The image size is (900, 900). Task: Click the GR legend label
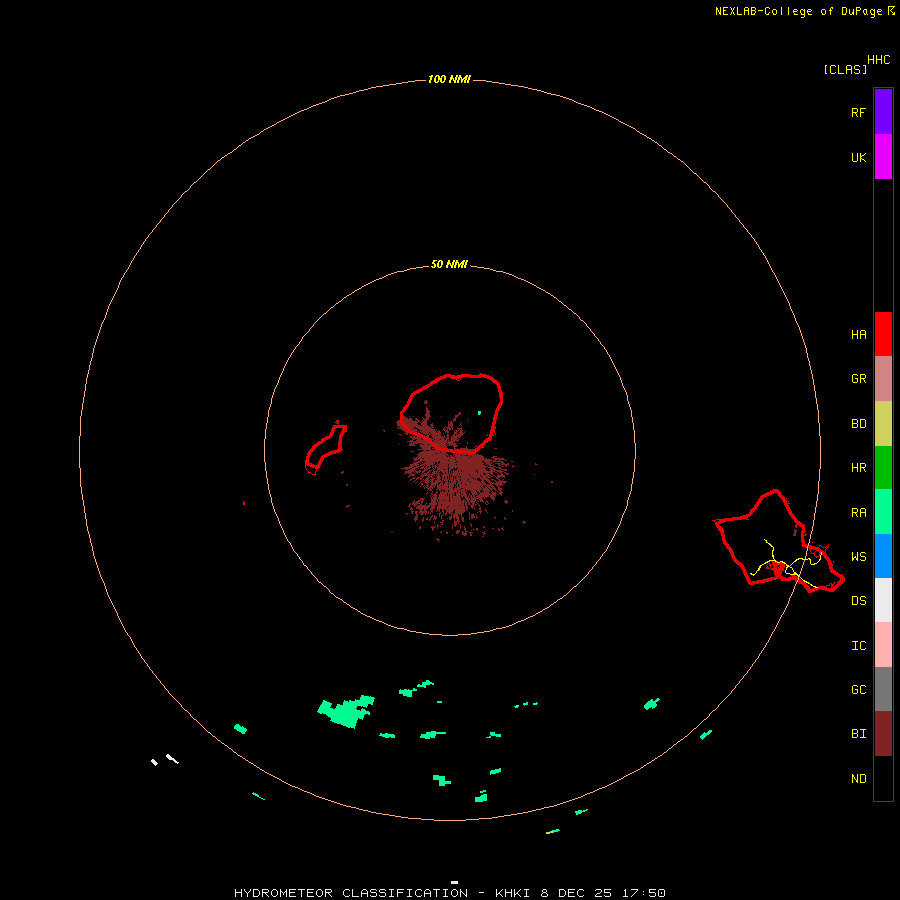(x=858, y=379)
